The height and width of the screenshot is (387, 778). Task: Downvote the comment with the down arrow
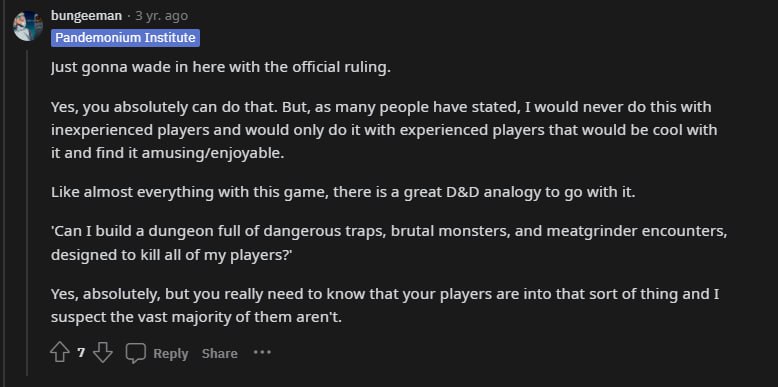pyautogui.click(x=103, y=353)
